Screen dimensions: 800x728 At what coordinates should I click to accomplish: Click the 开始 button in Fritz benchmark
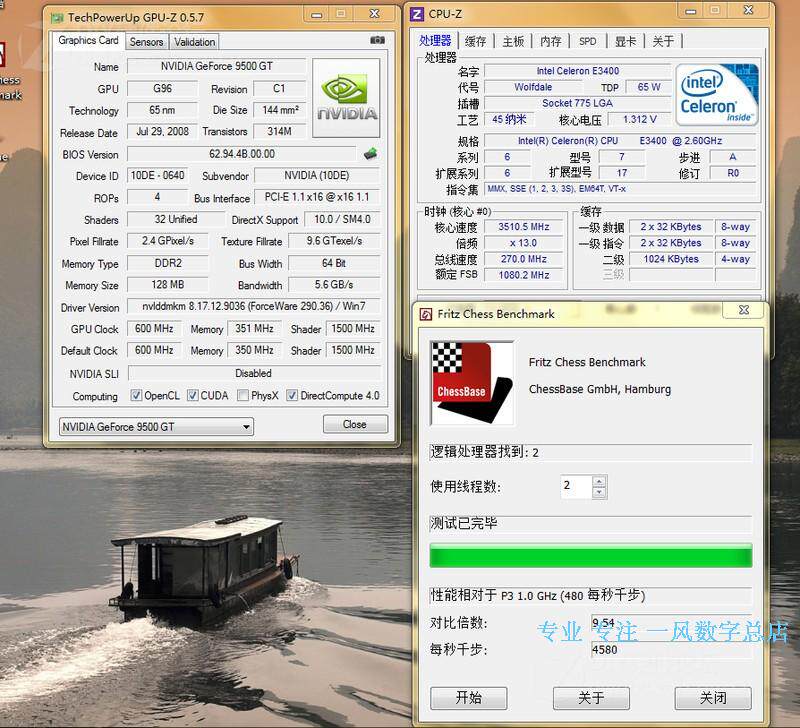[468, 697]
